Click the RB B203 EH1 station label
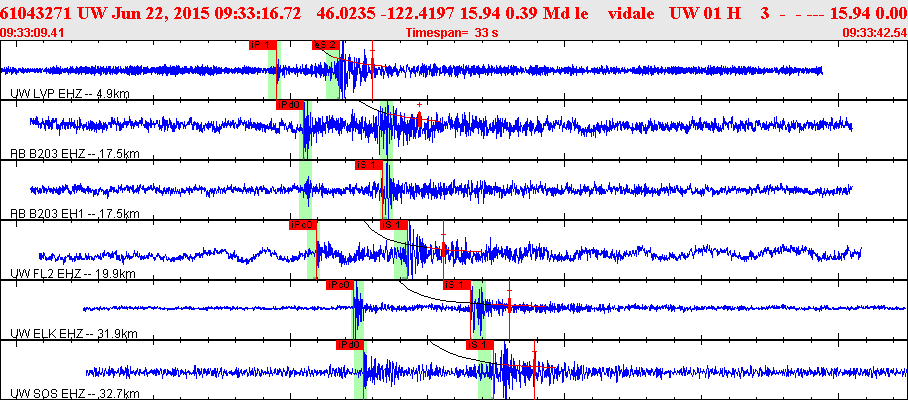The height and width of the screenshot is (400, 908). pos(75,214)
